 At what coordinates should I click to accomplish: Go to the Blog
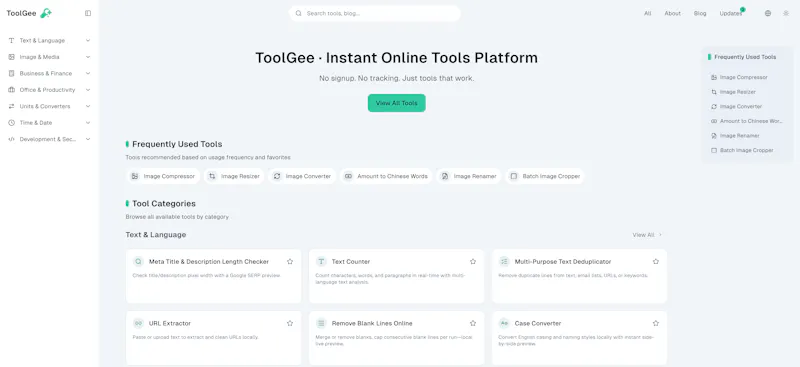pyautogui.click(x=700, y=14)
